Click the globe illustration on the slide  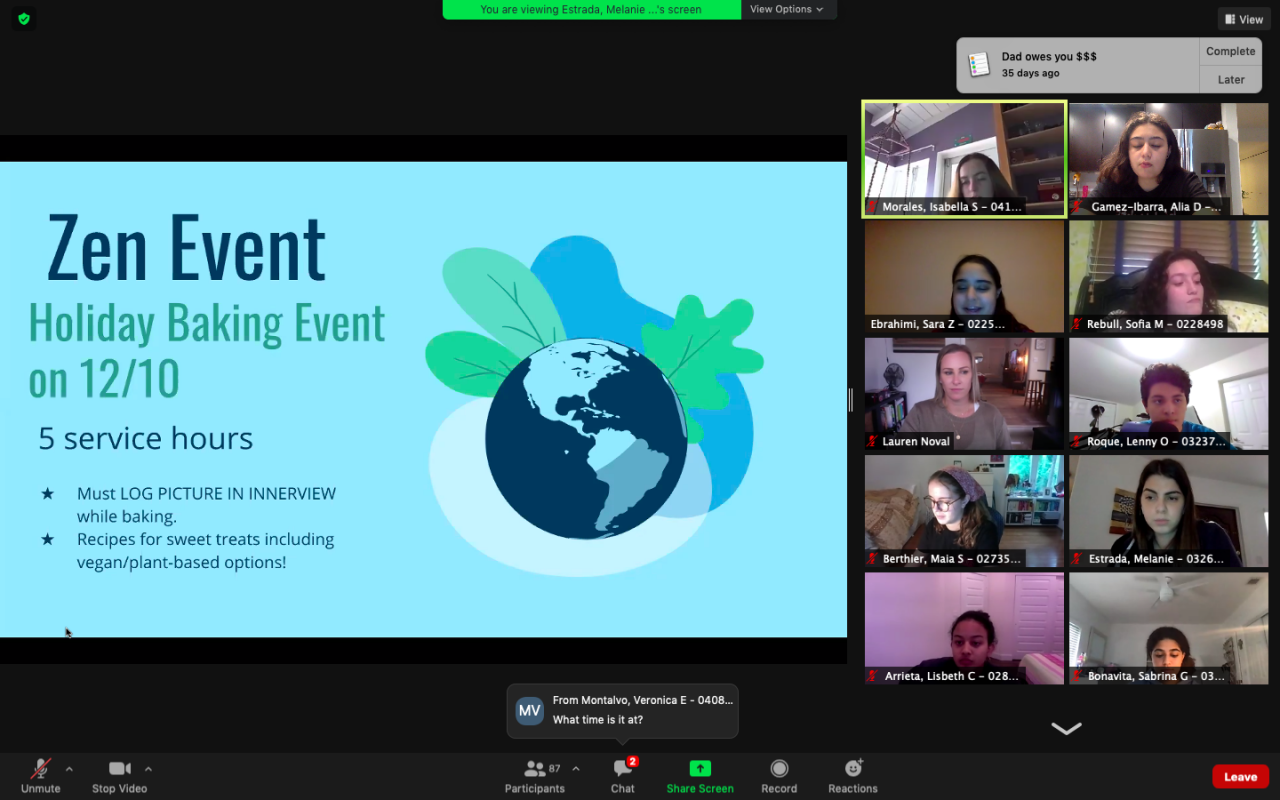586,438
